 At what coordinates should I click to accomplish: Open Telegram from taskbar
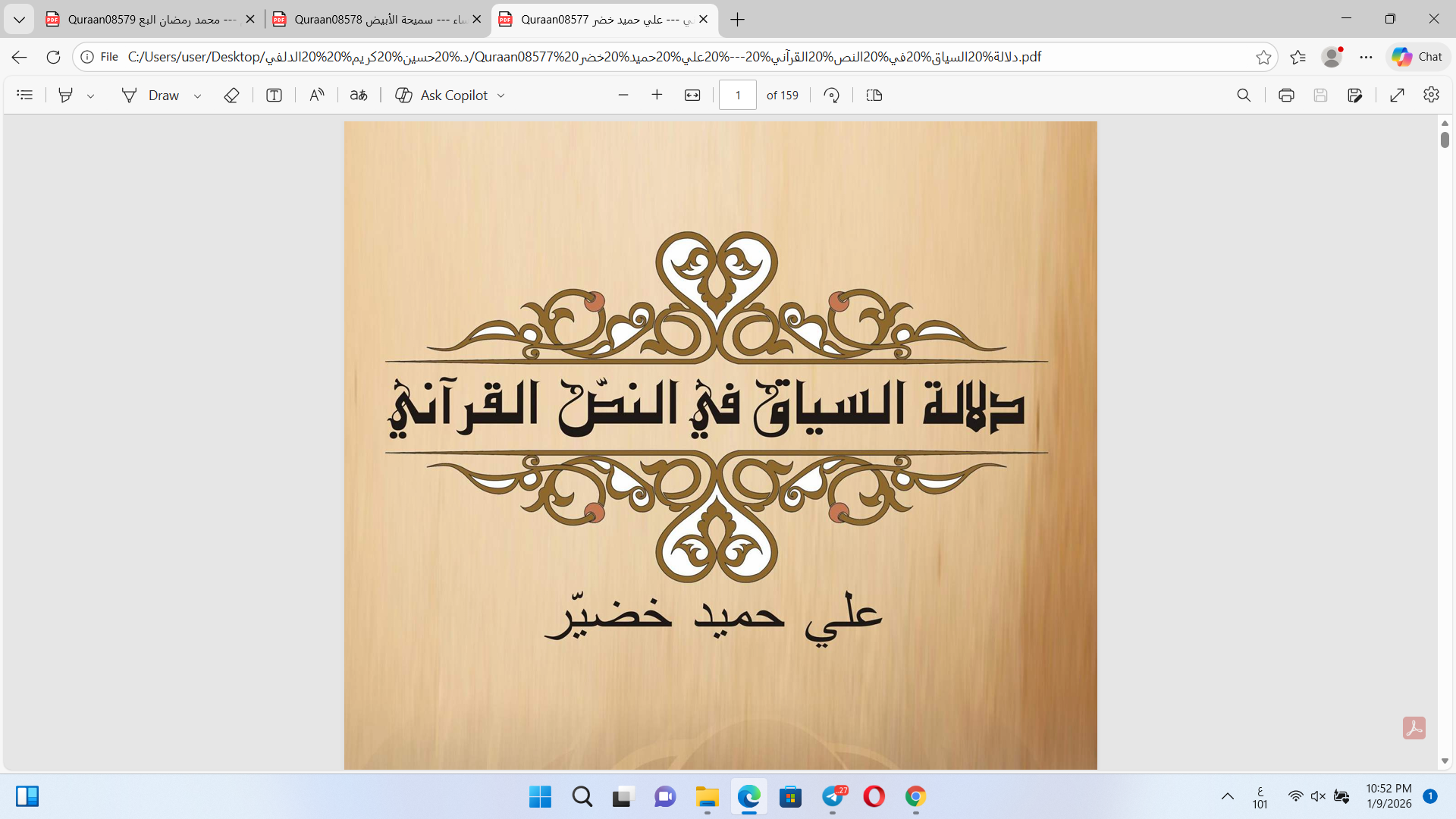[833, 796]
